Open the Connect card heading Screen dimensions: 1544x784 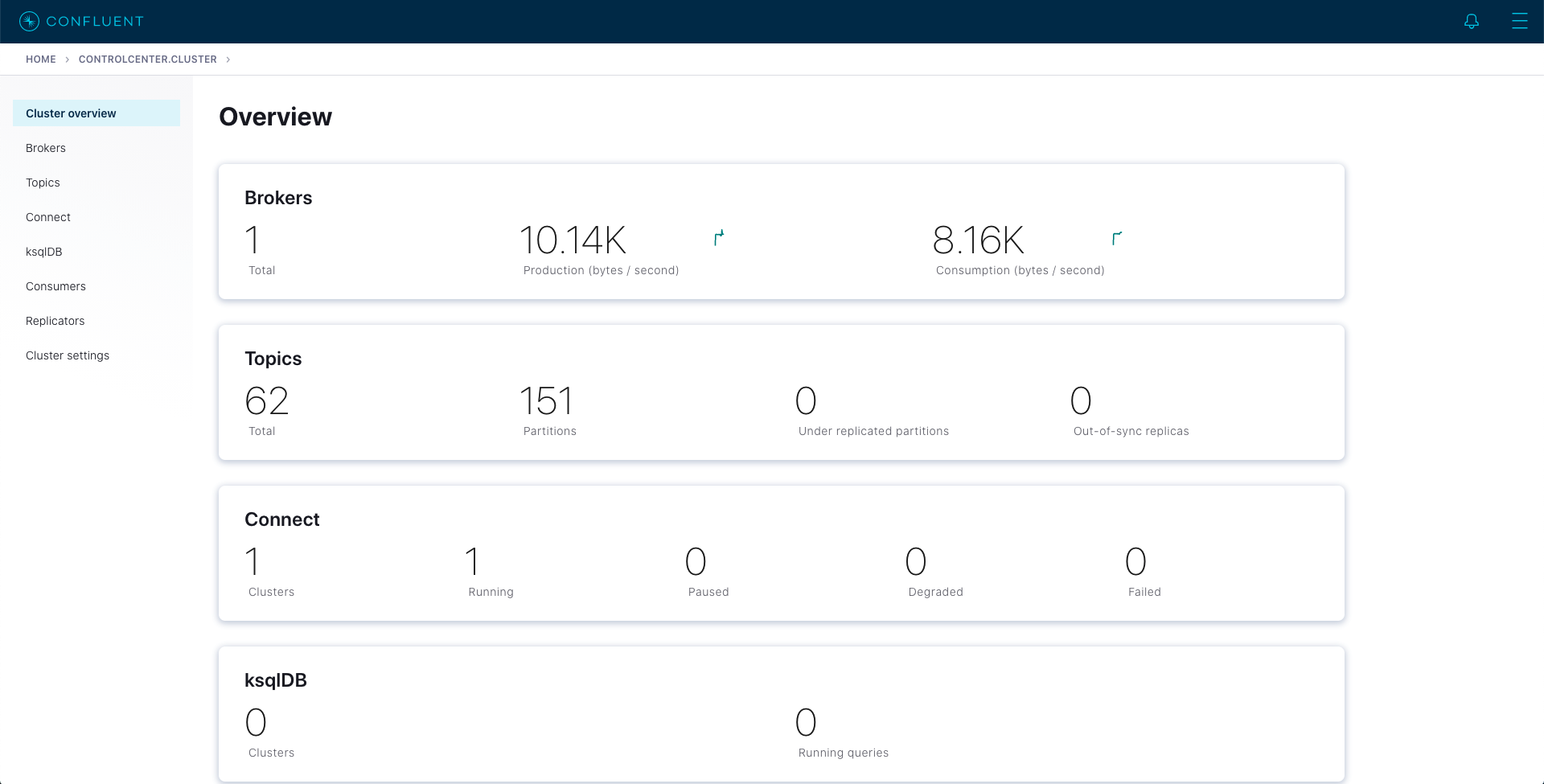coord(282,519)
